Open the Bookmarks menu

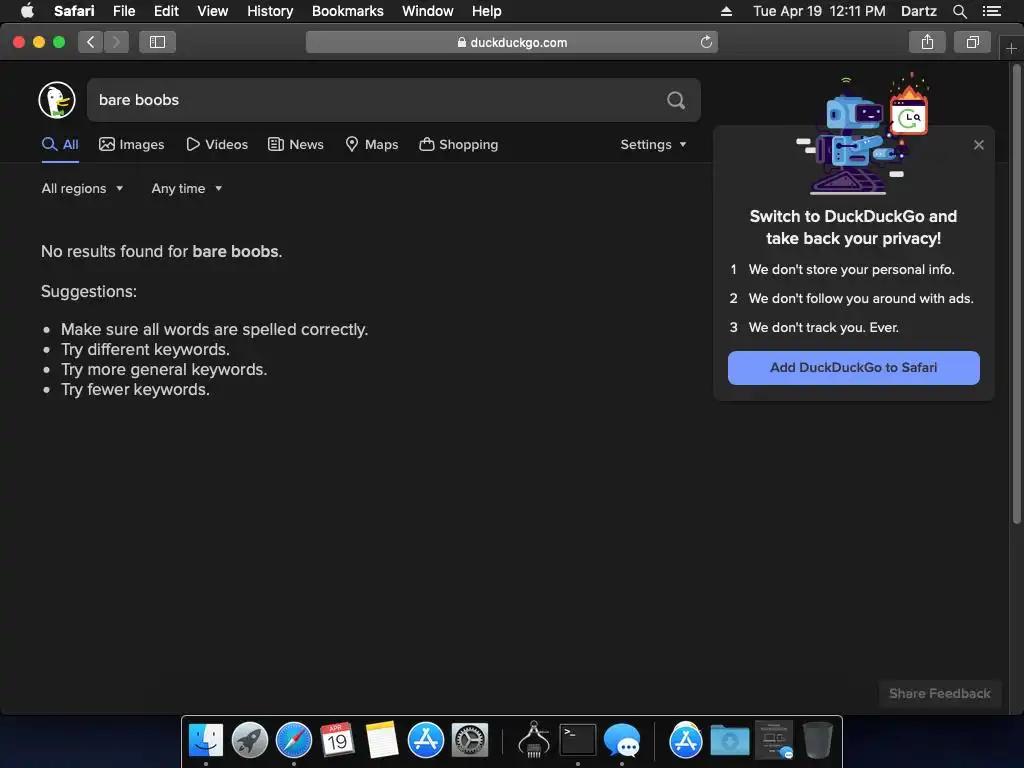click(347, 11)
